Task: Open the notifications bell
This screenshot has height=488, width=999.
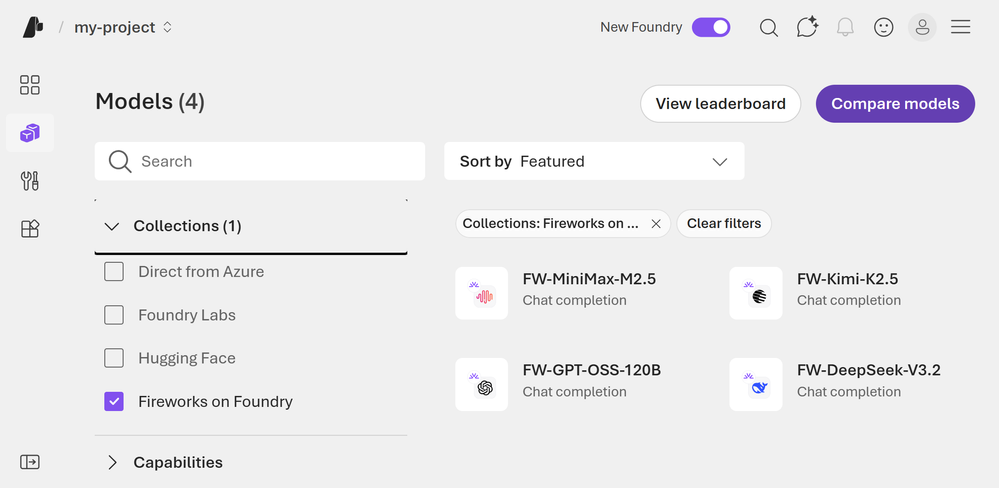Action: coord(845,28)
